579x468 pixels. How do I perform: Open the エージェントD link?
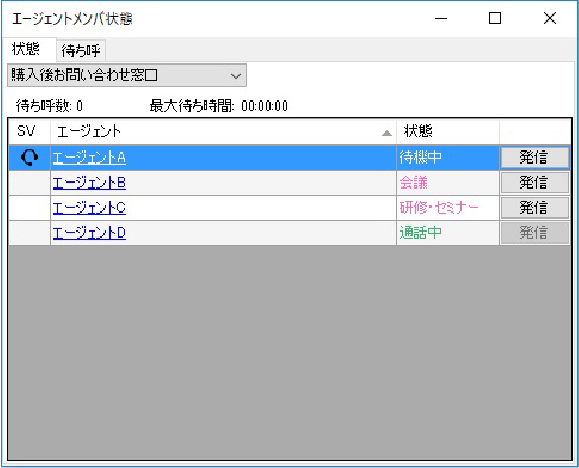coord(89,233)
